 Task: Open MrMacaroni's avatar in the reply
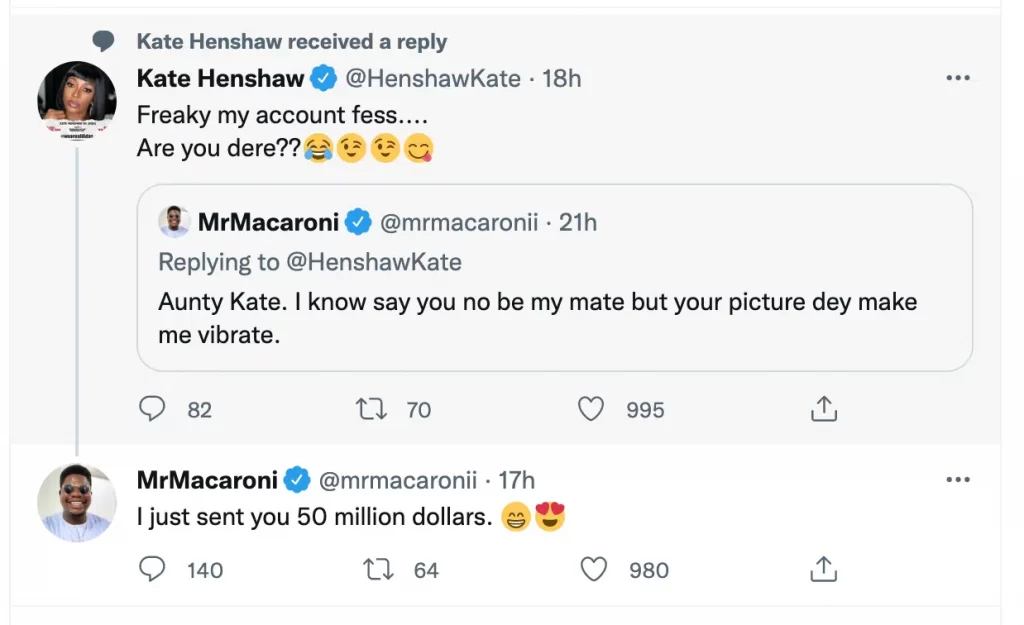click(x=77, y=502)
